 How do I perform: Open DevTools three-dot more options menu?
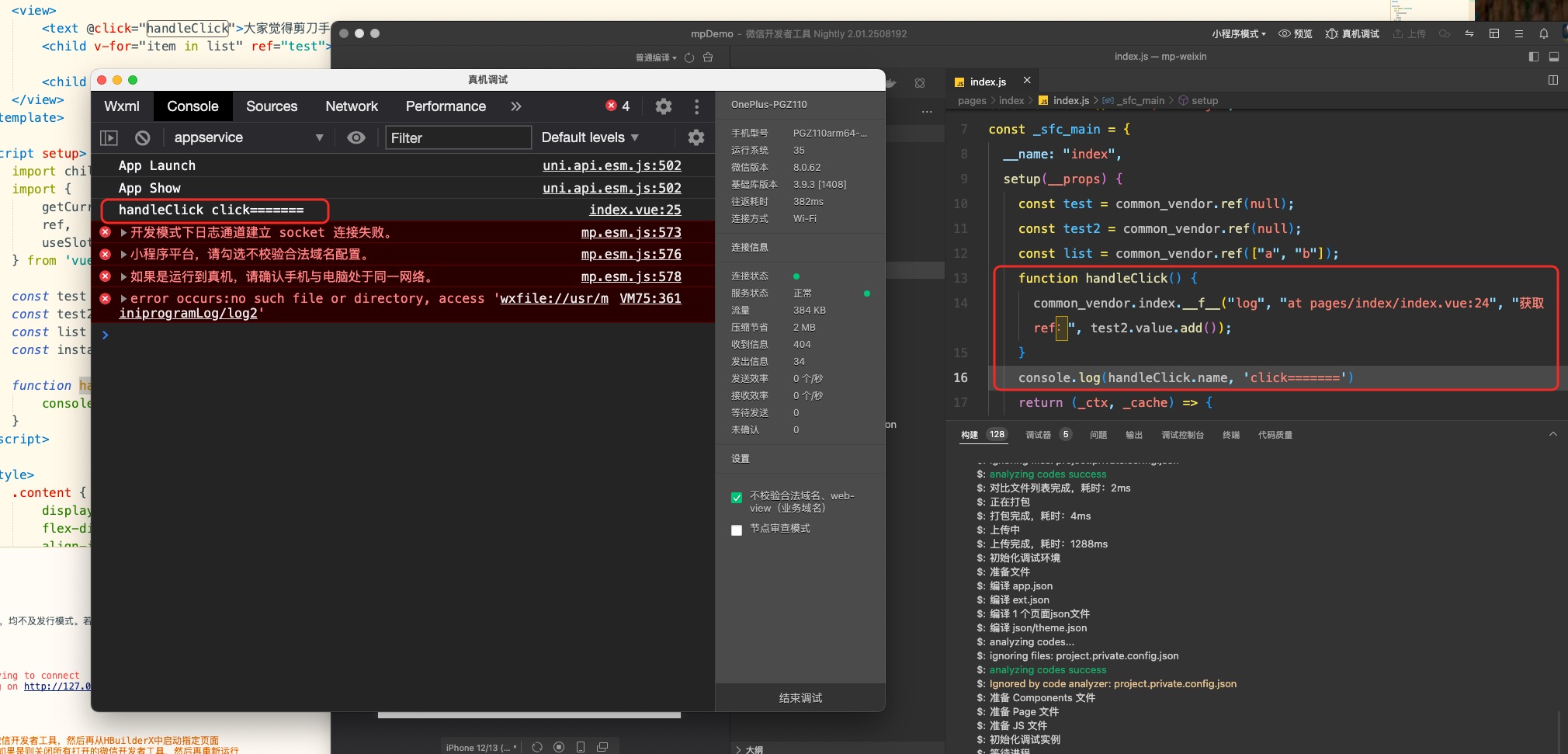tap(696, 106)
